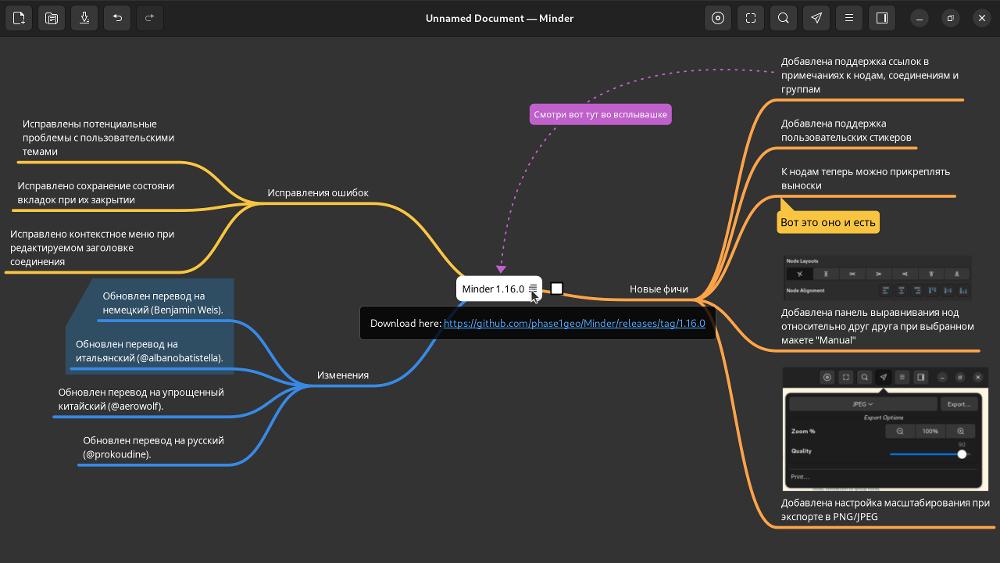1000x563 pixels.
Task: Follow the github.com Minder releases link
Action: [x=574, y=323]
